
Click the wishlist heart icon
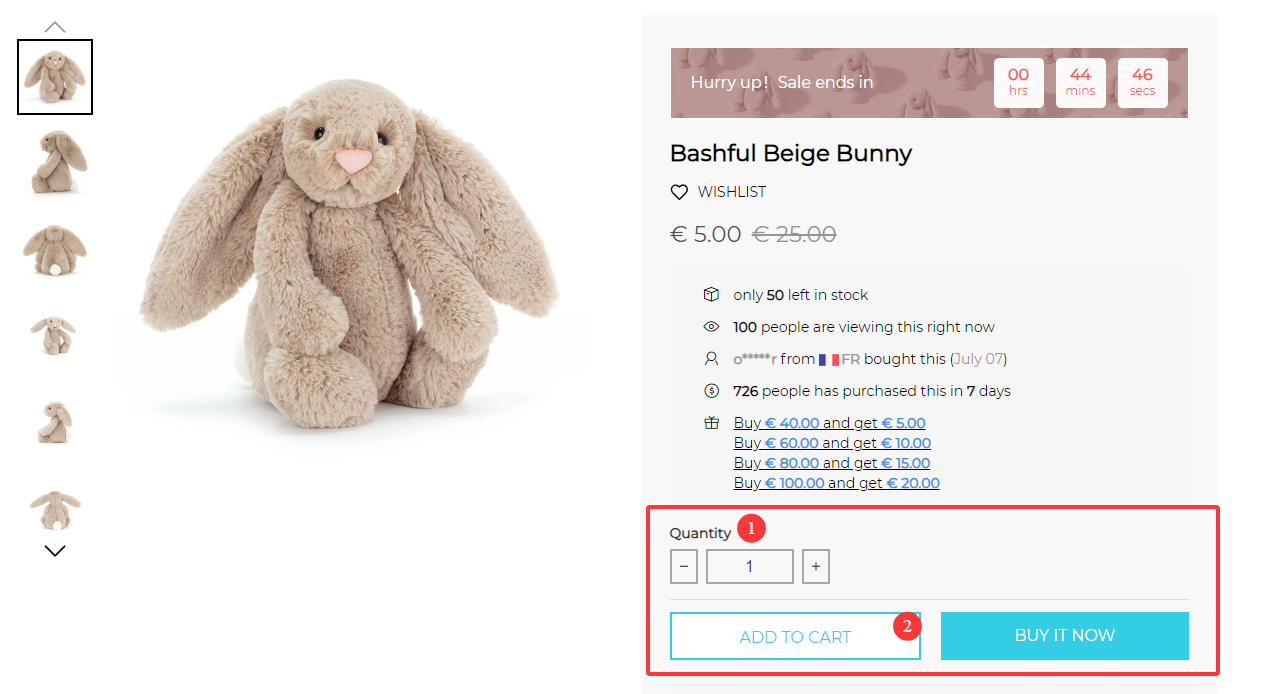(679, 192)
